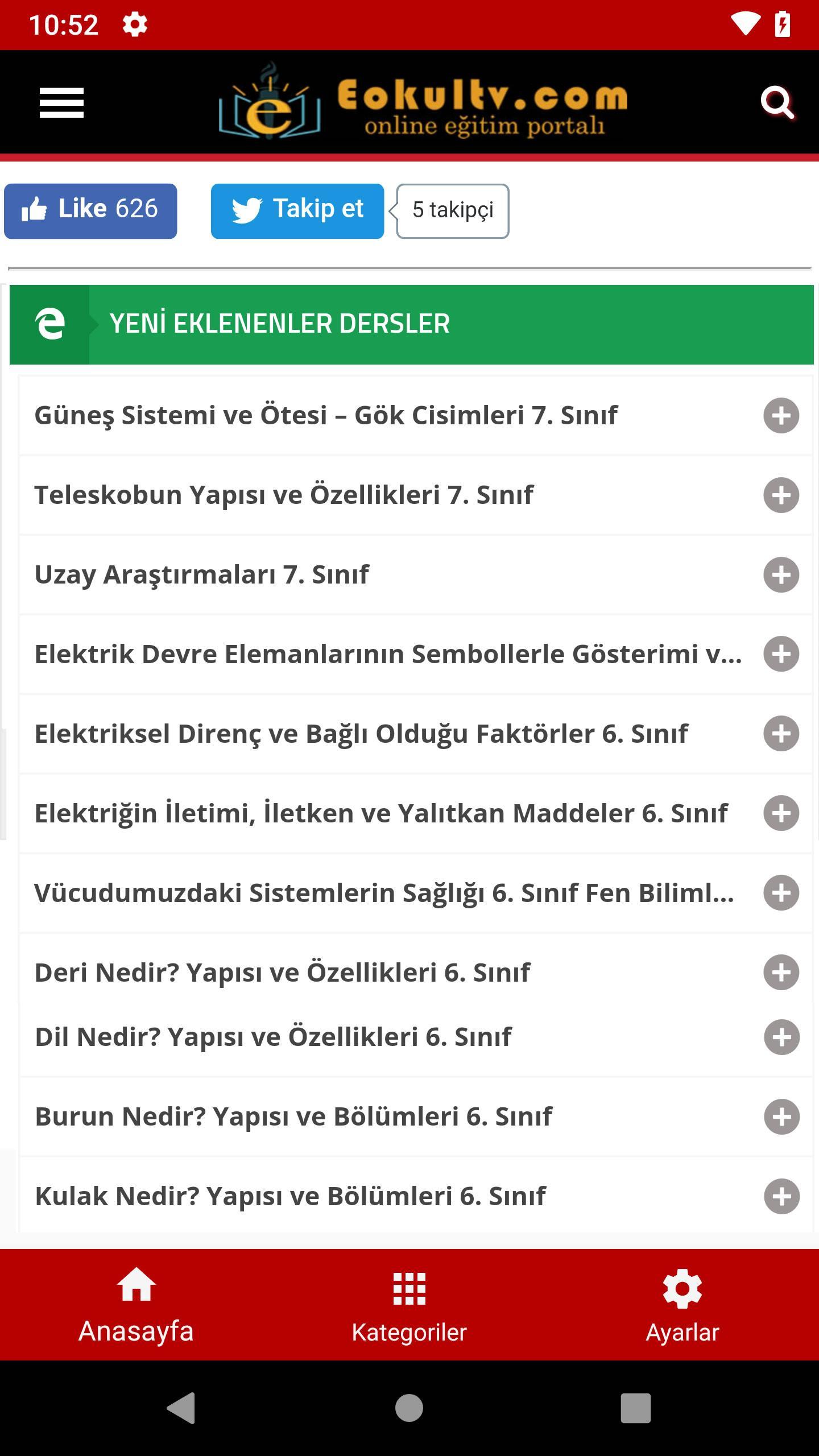Click the Twitter Takip et button
This screenshot has width=819, height=1456.
point(297,211)
